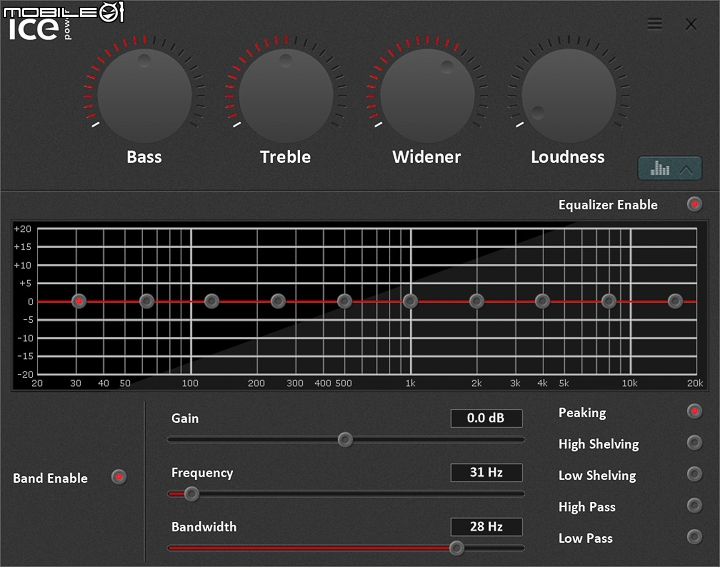The width and height of the screenshot is (720, 567).
Task: Click the Bandwidth slider handle
Action: pos(456,548)
